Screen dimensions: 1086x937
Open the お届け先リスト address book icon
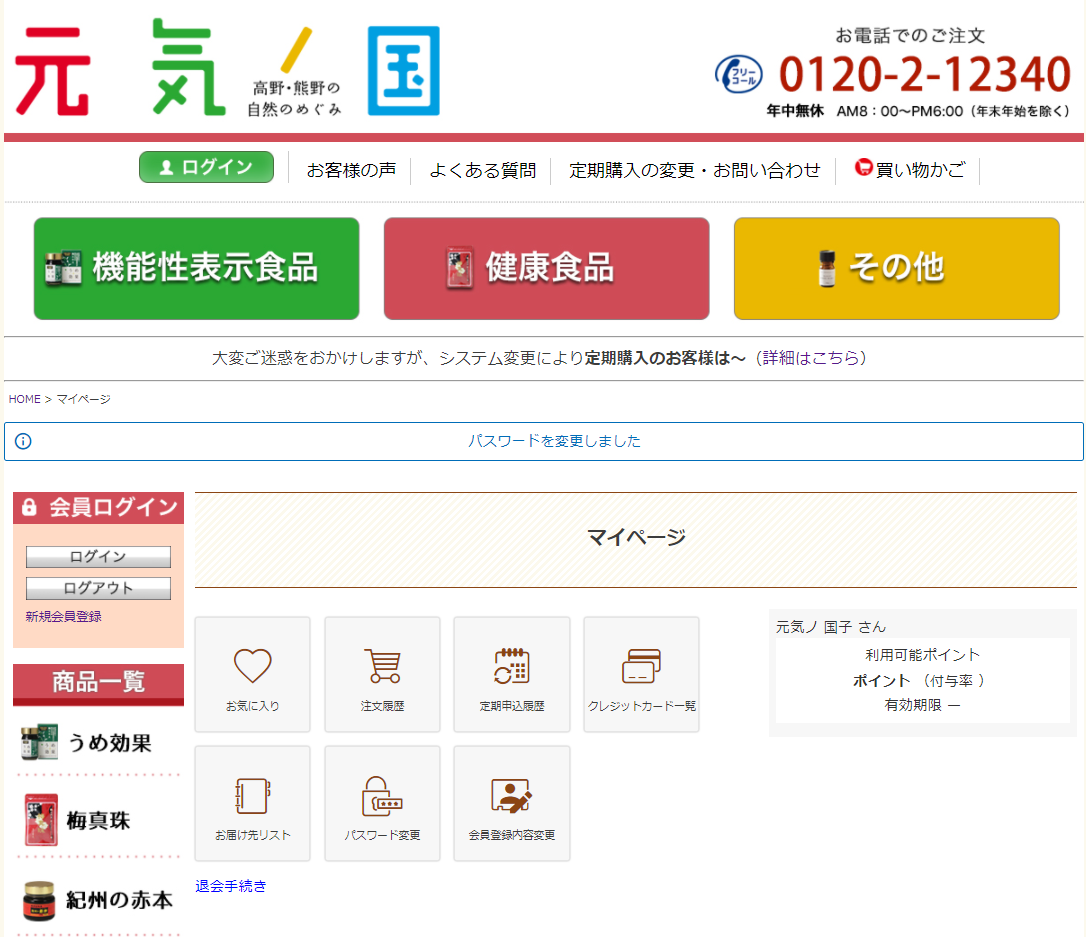252,803
